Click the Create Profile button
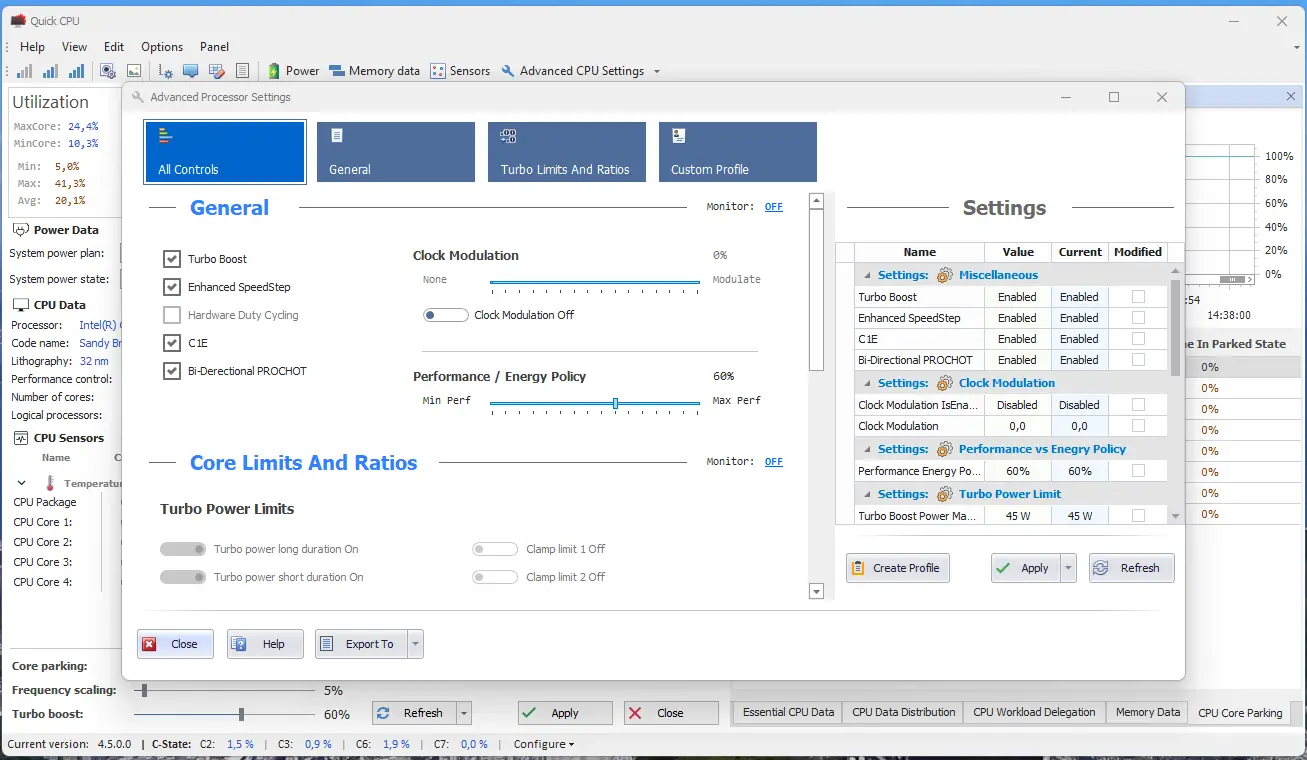 [898, 568]
